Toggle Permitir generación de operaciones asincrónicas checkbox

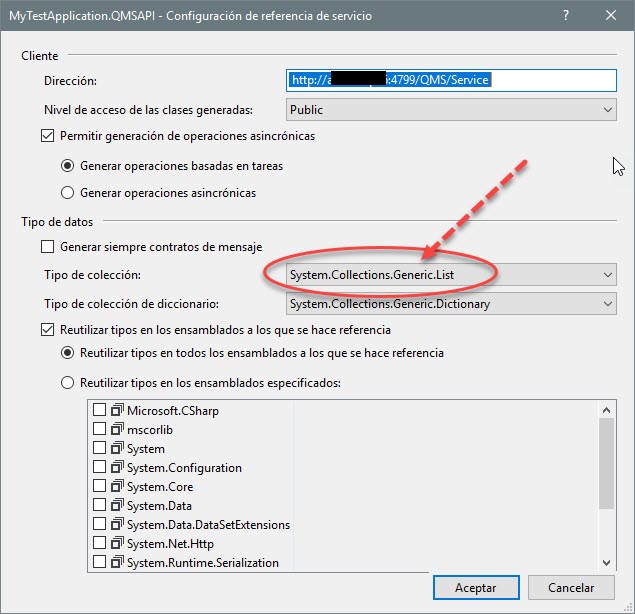pyautogui.click(x=47, y=136)
